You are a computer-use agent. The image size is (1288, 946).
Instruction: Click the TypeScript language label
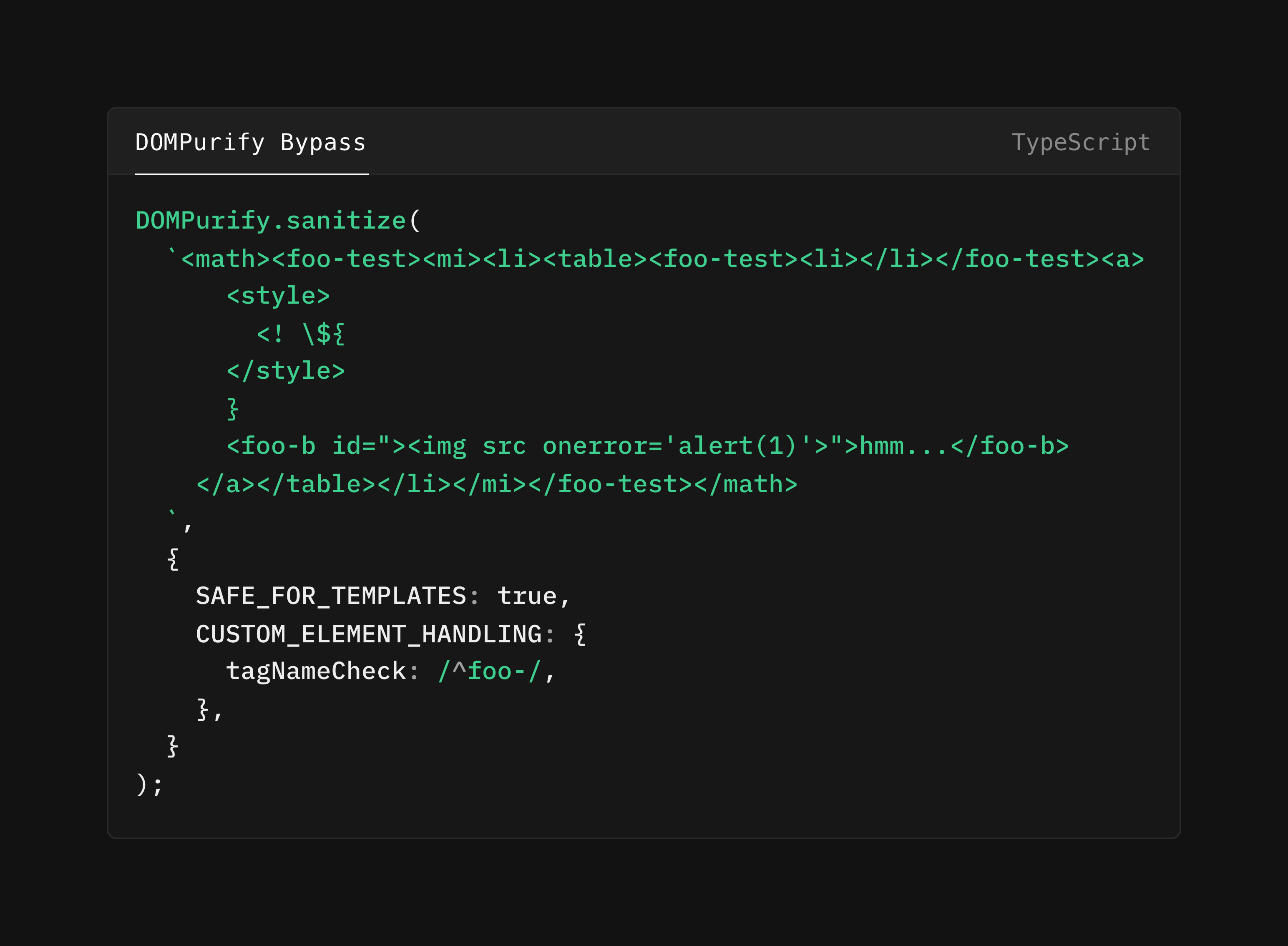1081,143
